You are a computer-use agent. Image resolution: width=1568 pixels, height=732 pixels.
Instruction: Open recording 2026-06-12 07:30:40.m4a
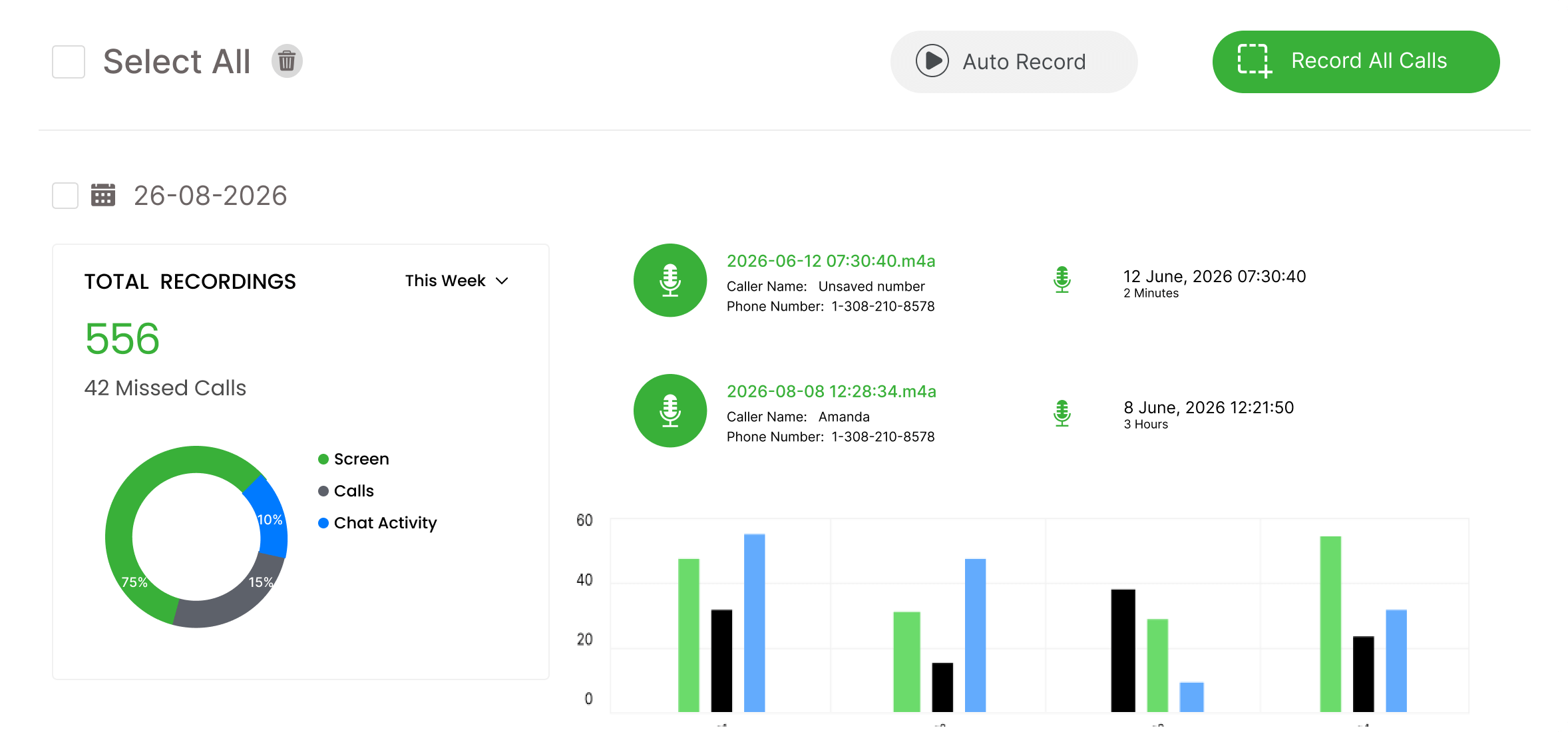[831, 261]
